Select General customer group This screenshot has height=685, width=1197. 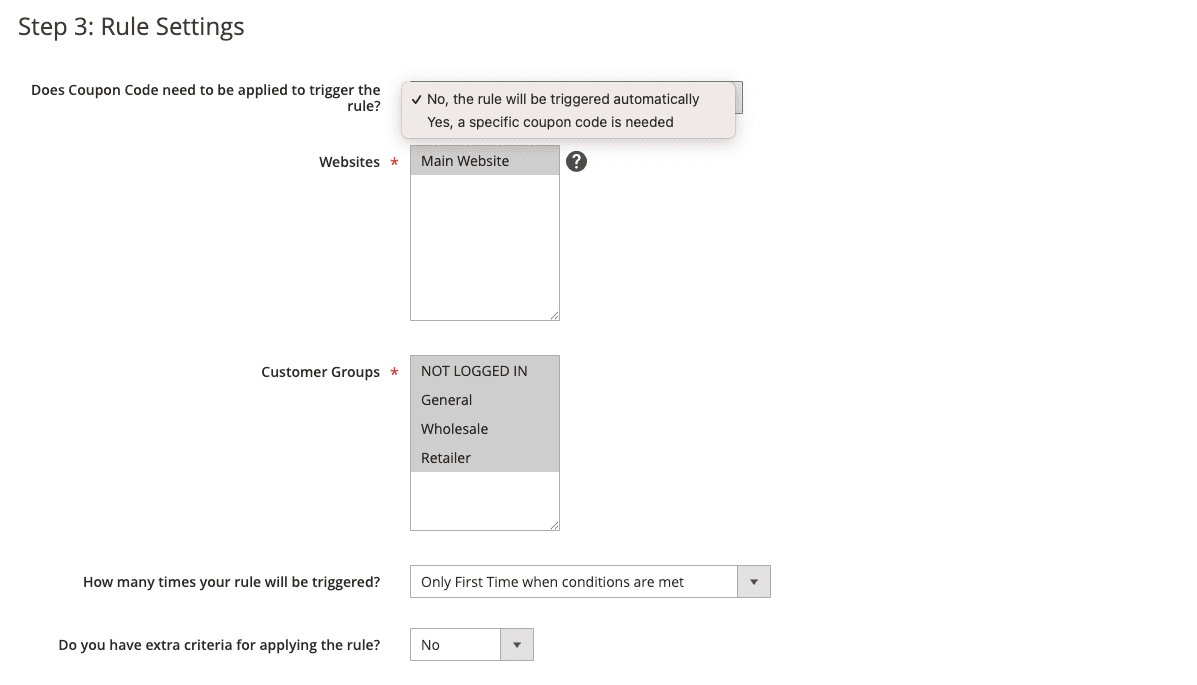485,400
